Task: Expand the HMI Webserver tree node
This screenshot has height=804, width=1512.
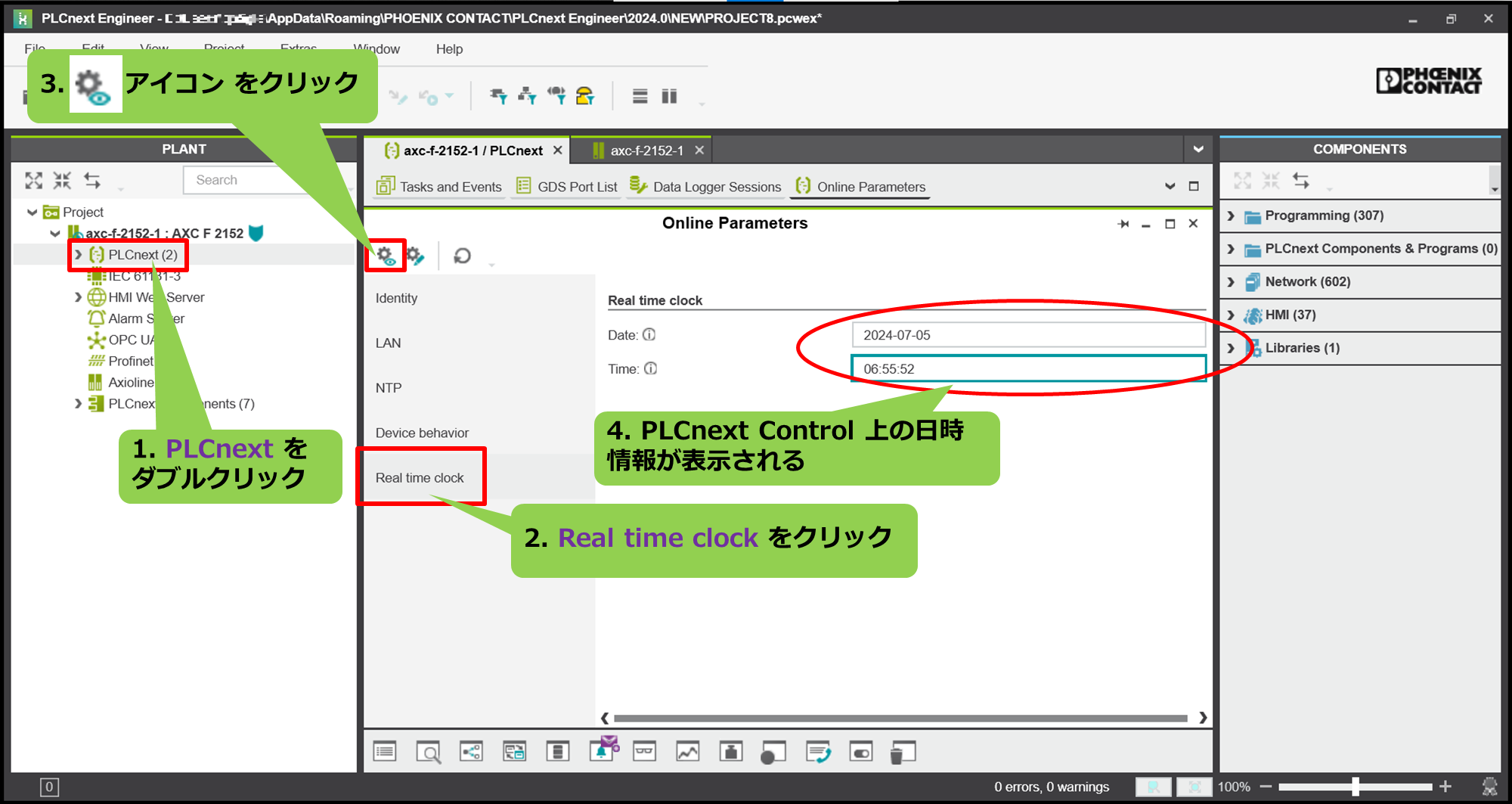Action: (78, 297)
